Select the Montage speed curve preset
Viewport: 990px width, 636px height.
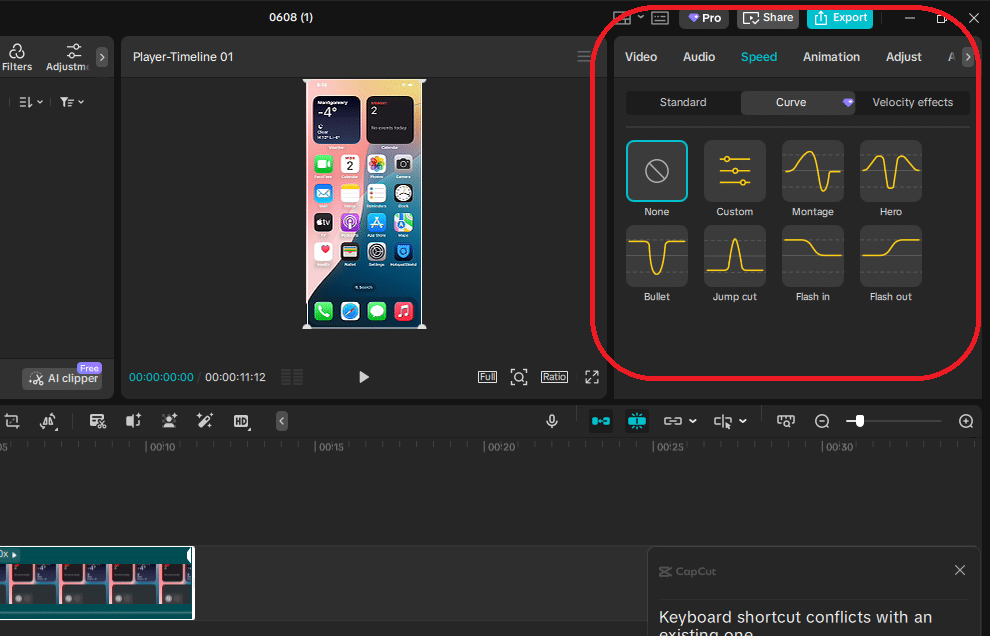(x=813, y=171)
